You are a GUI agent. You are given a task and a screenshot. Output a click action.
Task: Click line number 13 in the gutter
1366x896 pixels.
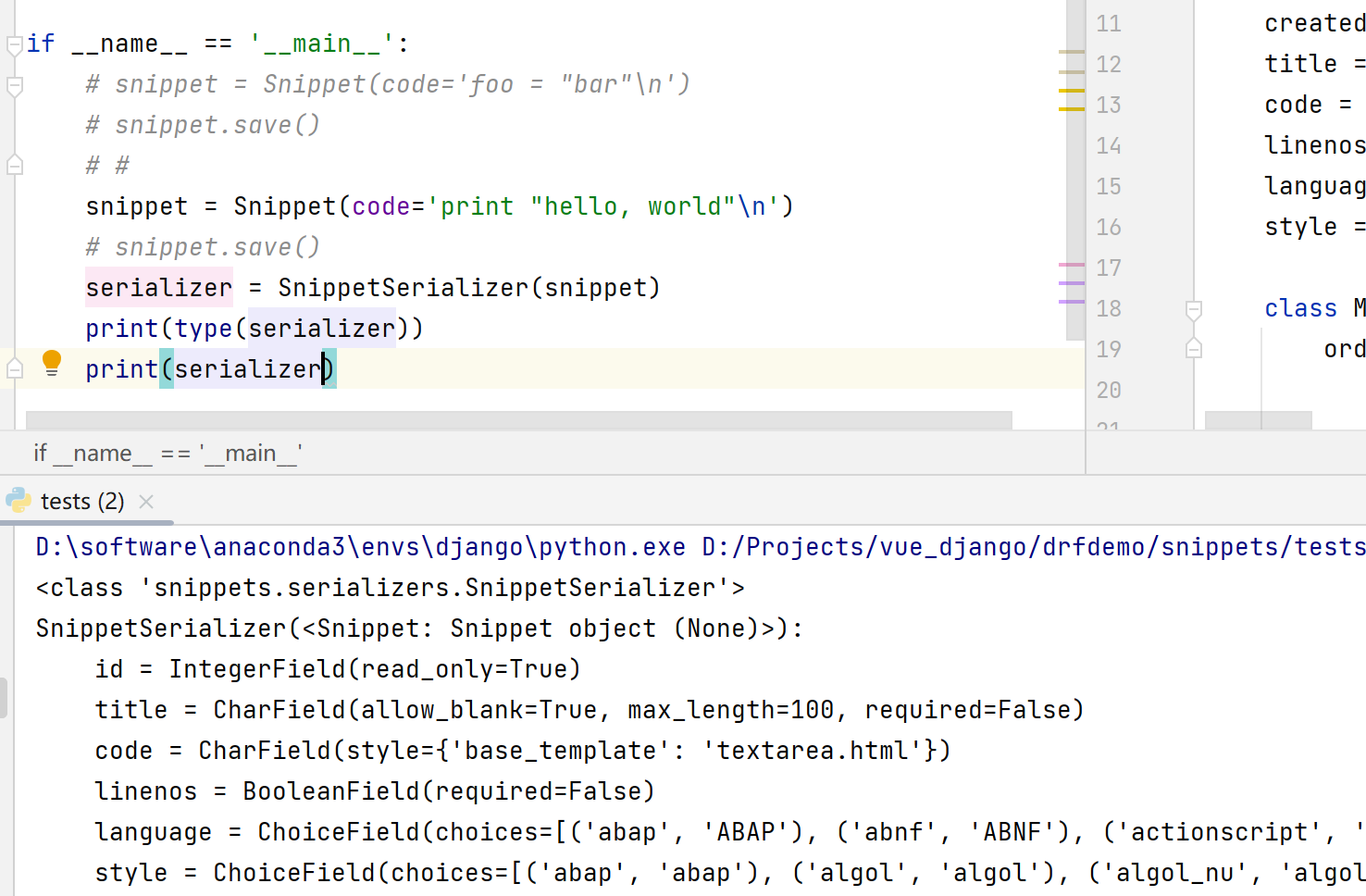1109,106
